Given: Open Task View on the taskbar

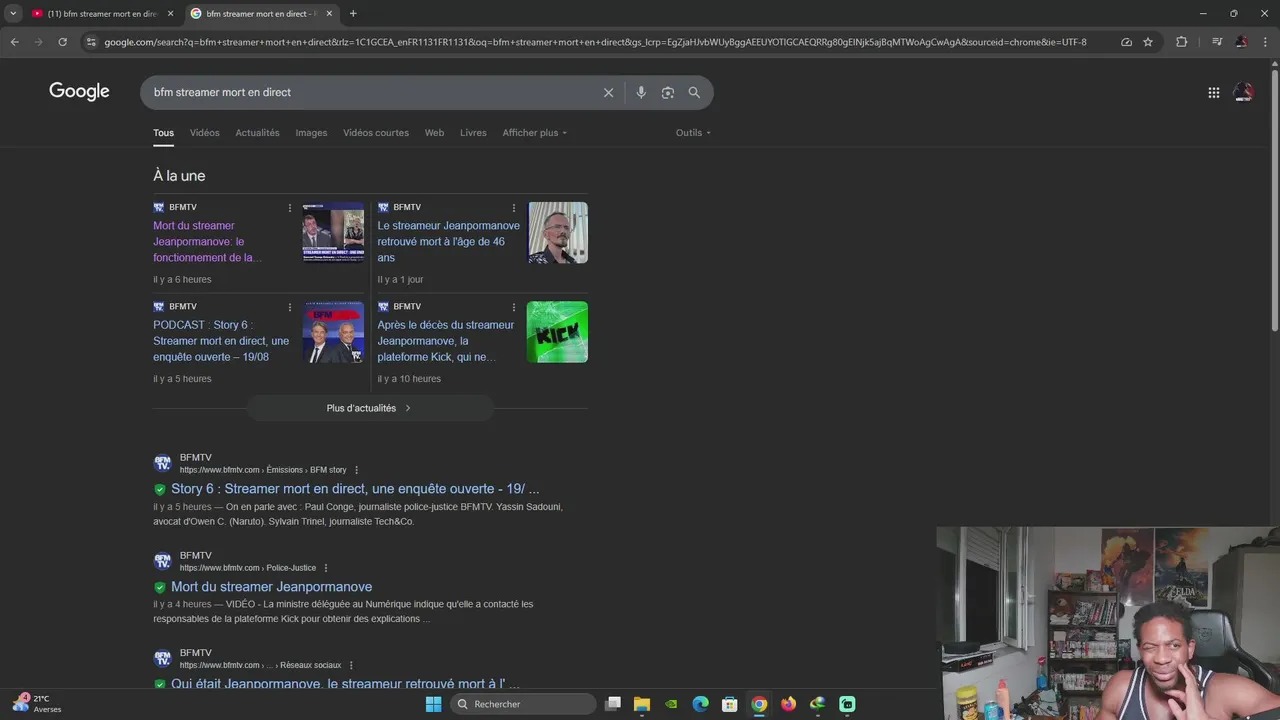Looking at the screenshot, I should (x=613, y=704).
